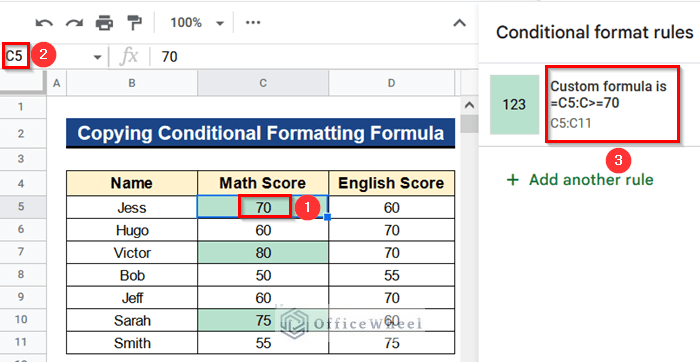700x362 pixels.
Task: Click the fx function icon
Action: pyautogui.click(x=129, y=57)
